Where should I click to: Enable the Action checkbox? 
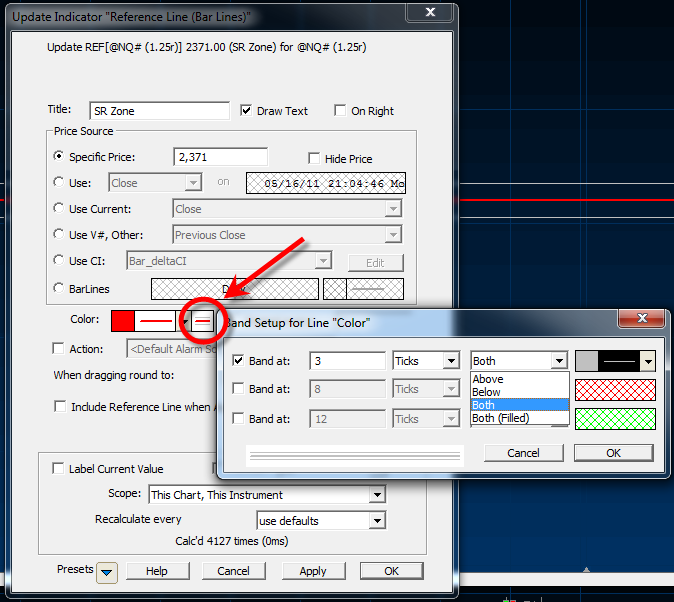click(58, 348)
